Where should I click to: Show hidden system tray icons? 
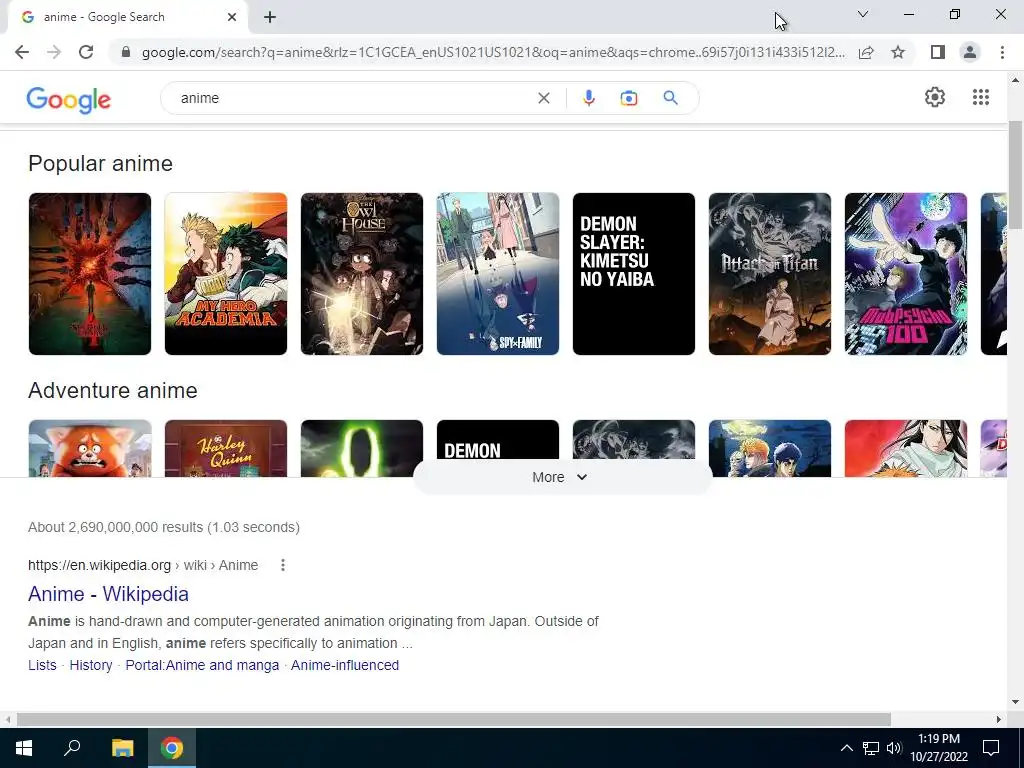(846, 748)
